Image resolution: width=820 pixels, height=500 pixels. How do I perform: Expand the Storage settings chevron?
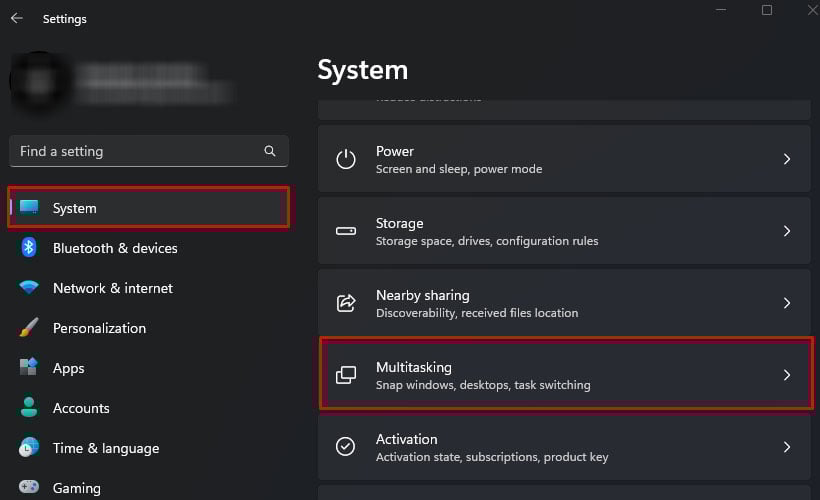(787, 231)
